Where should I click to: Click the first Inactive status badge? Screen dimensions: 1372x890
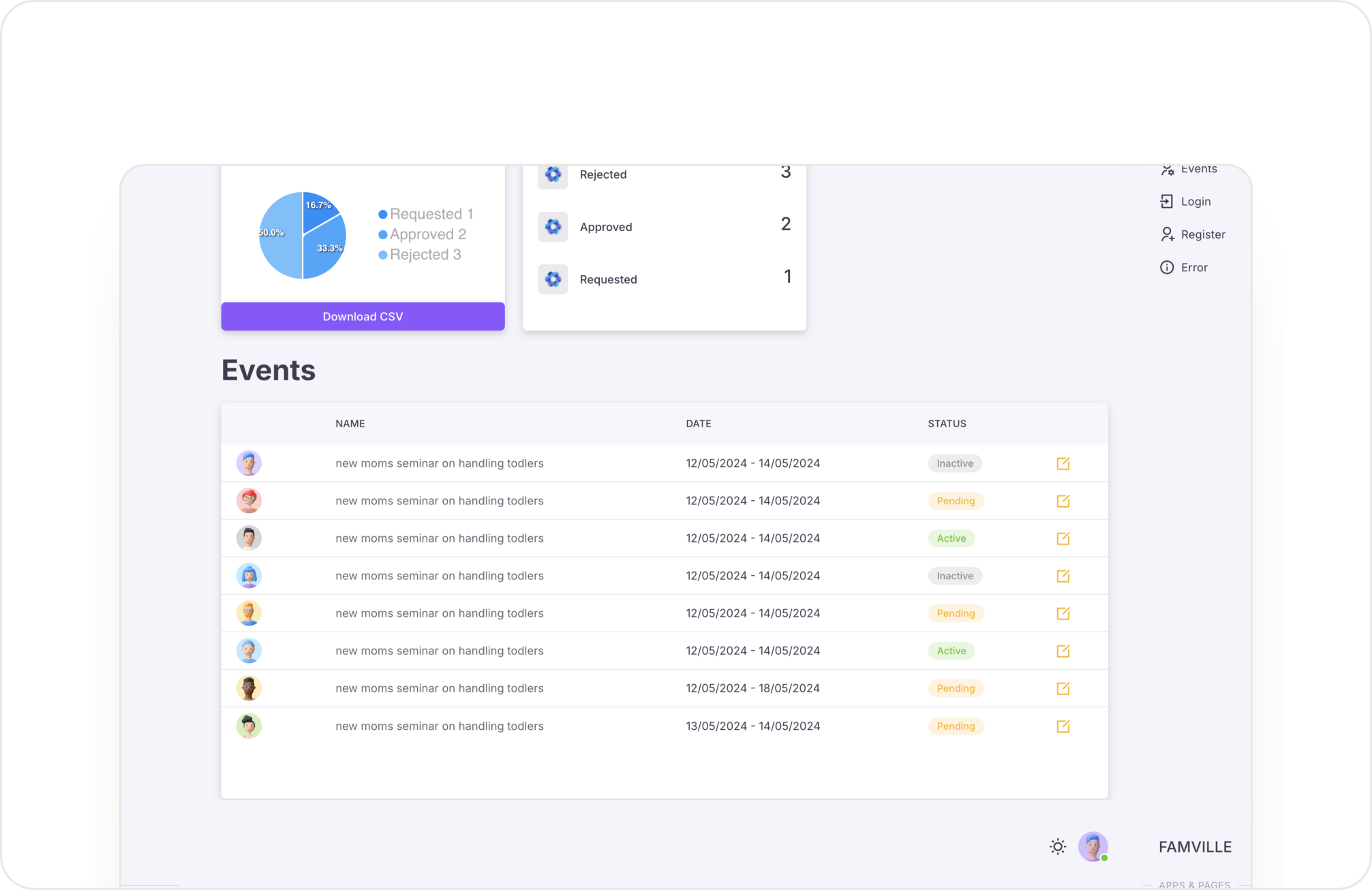click(955, 463)
